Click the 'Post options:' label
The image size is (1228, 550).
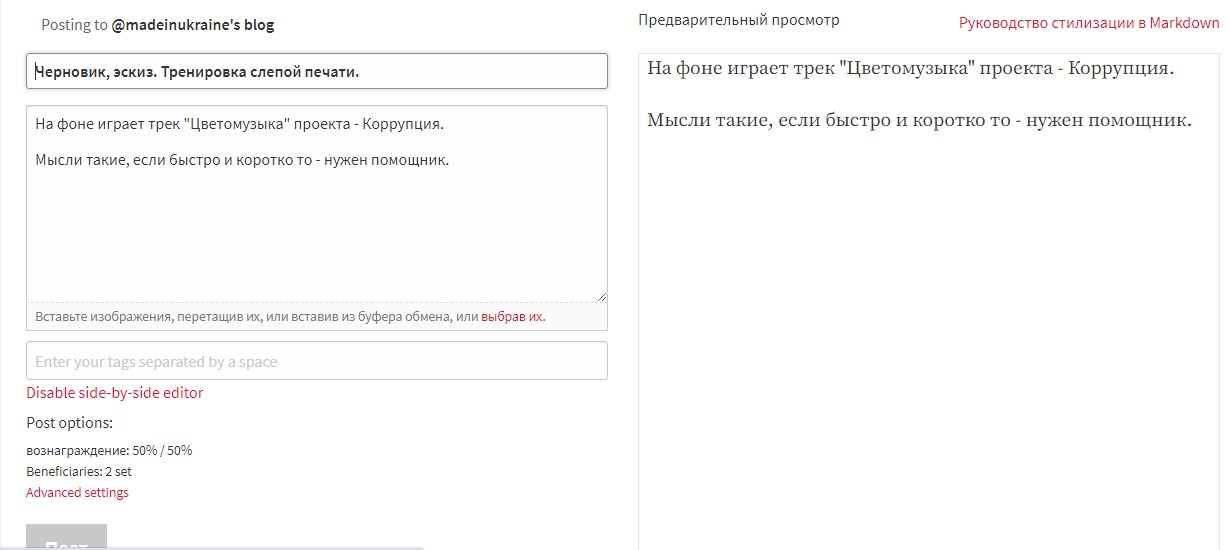coord(70,422)
